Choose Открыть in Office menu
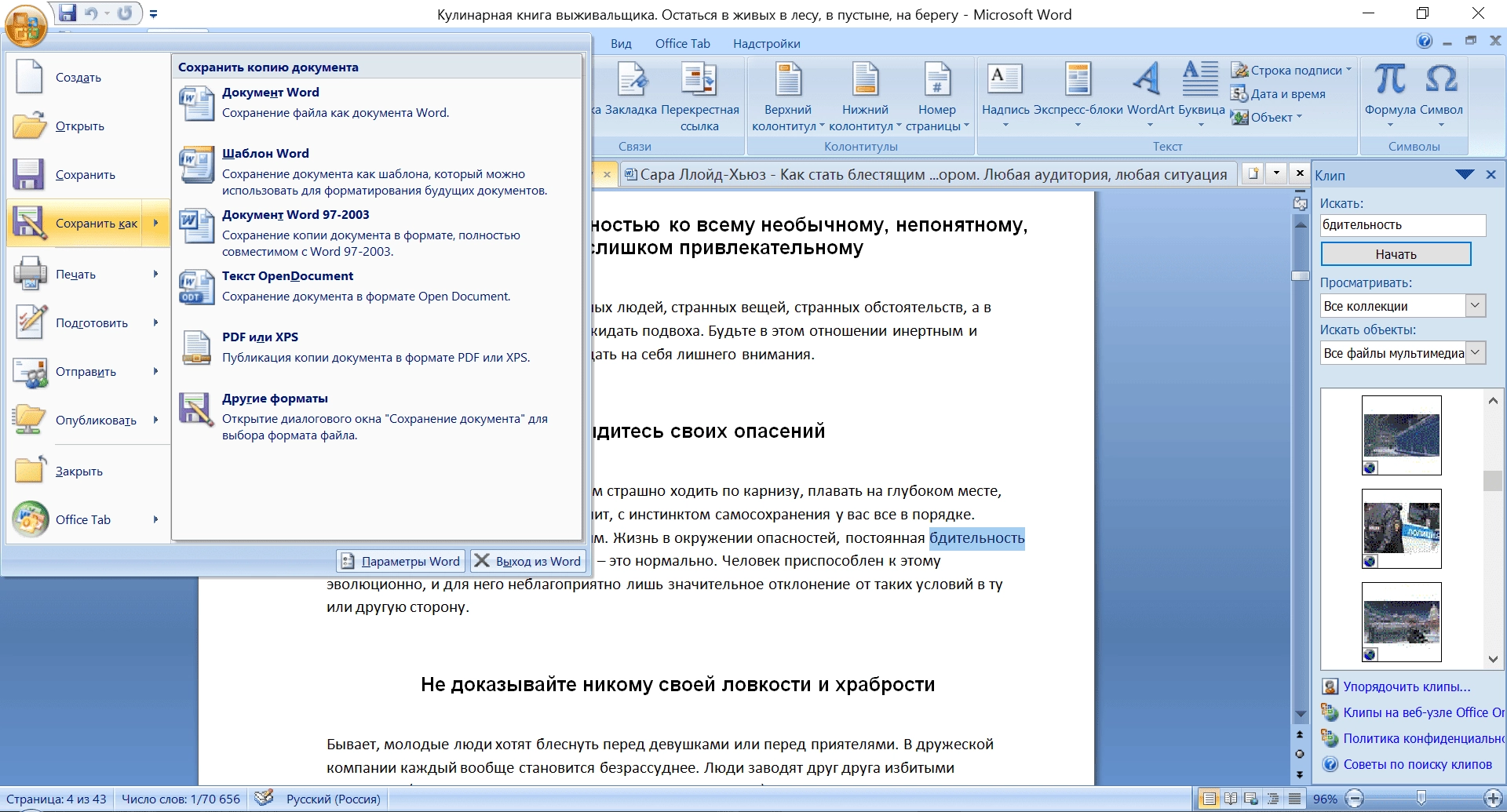1507x812 pixels. (88, 126)
